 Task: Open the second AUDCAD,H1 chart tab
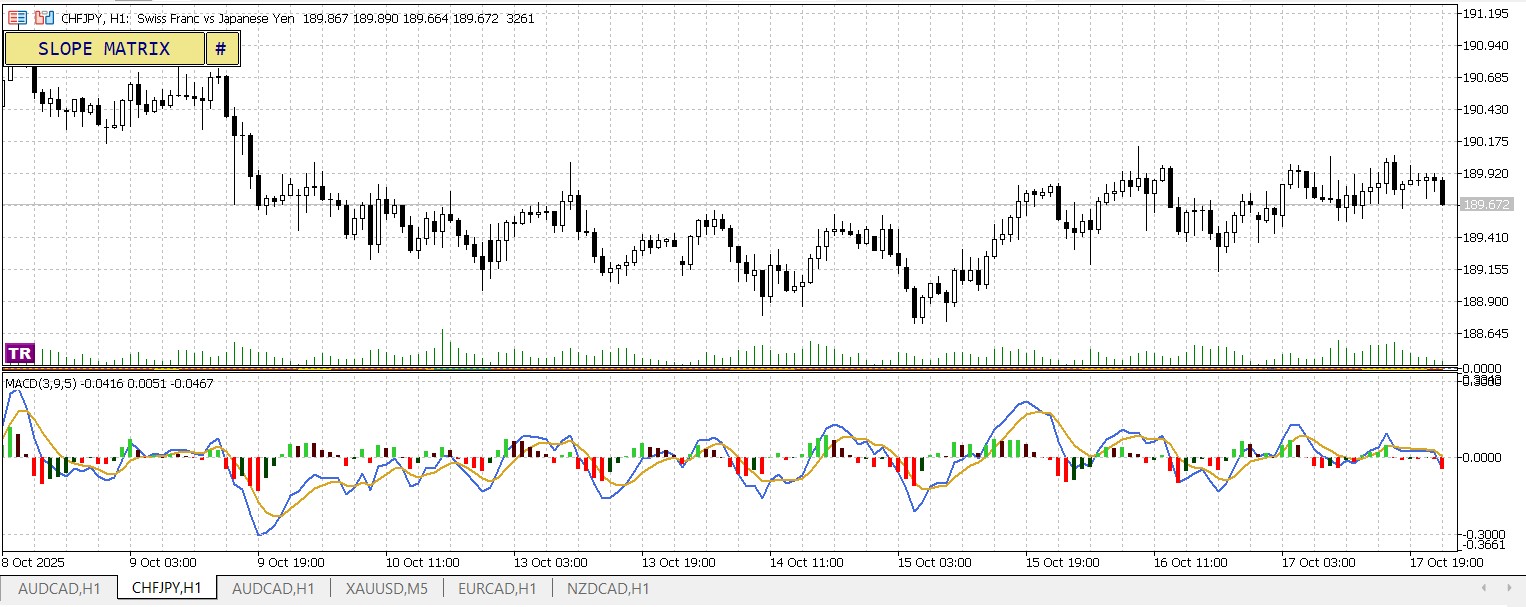[x=273, y=589]
